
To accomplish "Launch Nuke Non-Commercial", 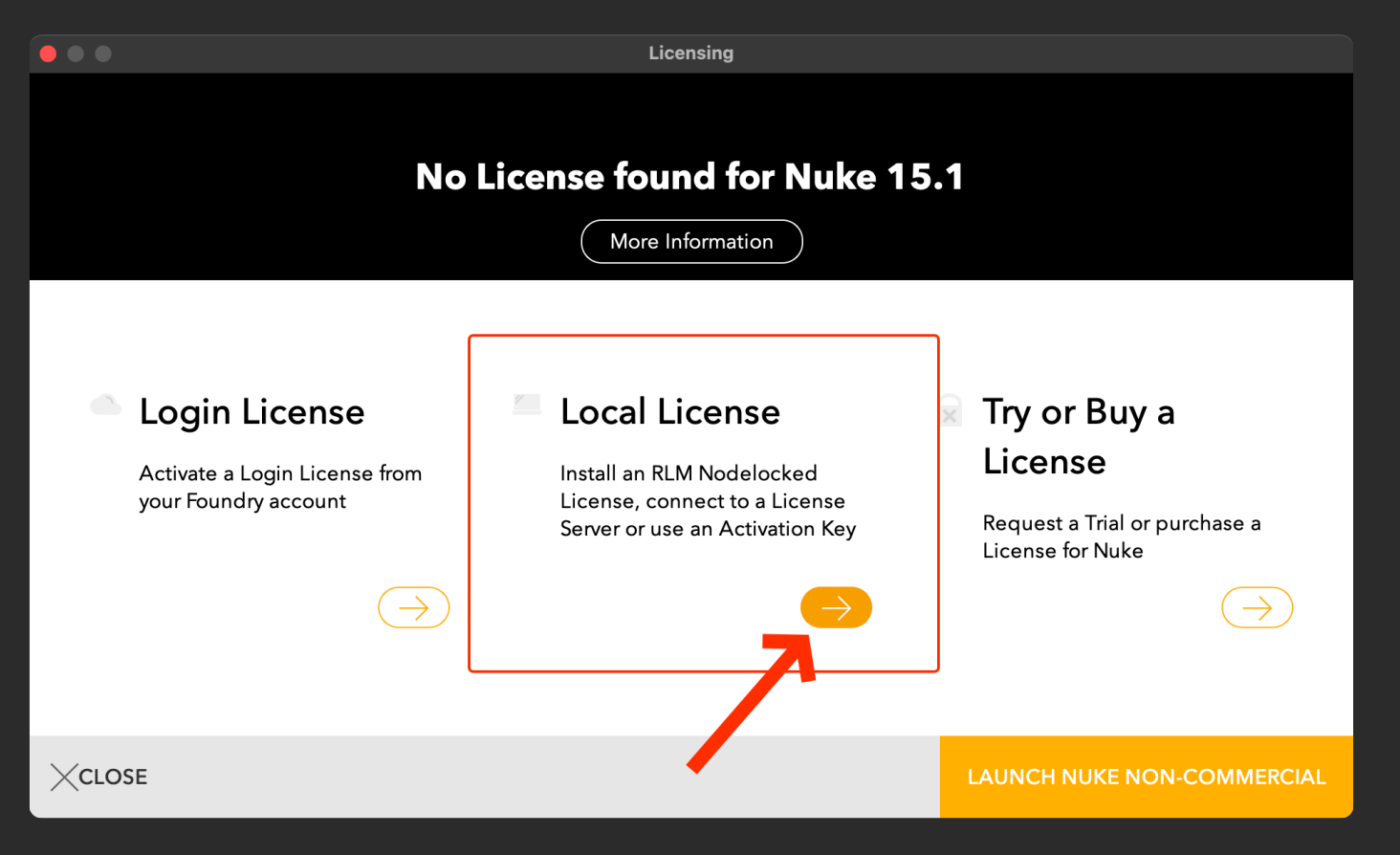I will [1146, 777].
